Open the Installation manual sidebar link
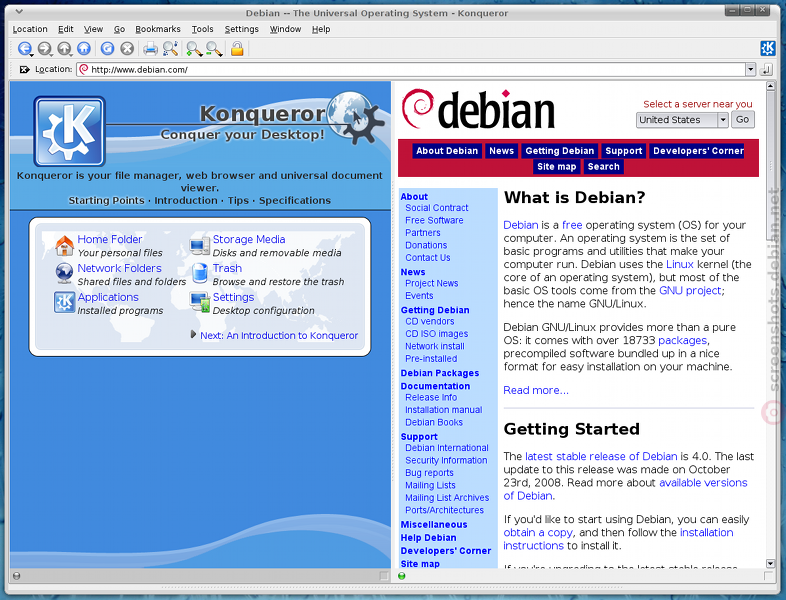 [444, 410]
